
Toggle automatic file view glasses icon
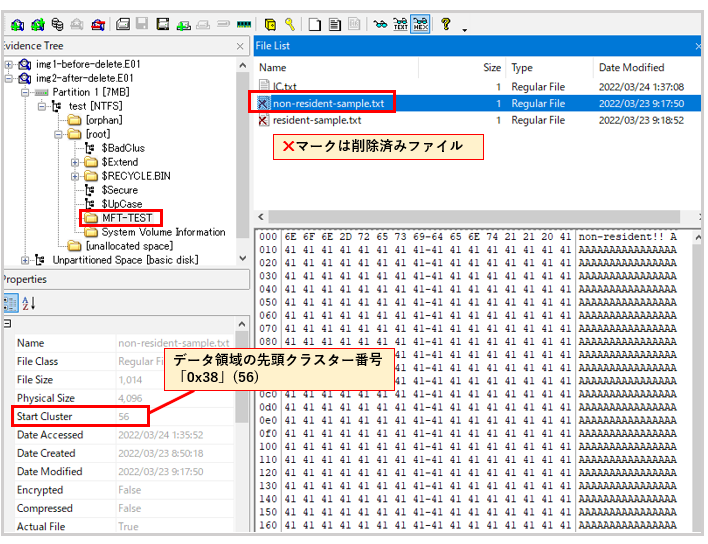coord(380,24)
